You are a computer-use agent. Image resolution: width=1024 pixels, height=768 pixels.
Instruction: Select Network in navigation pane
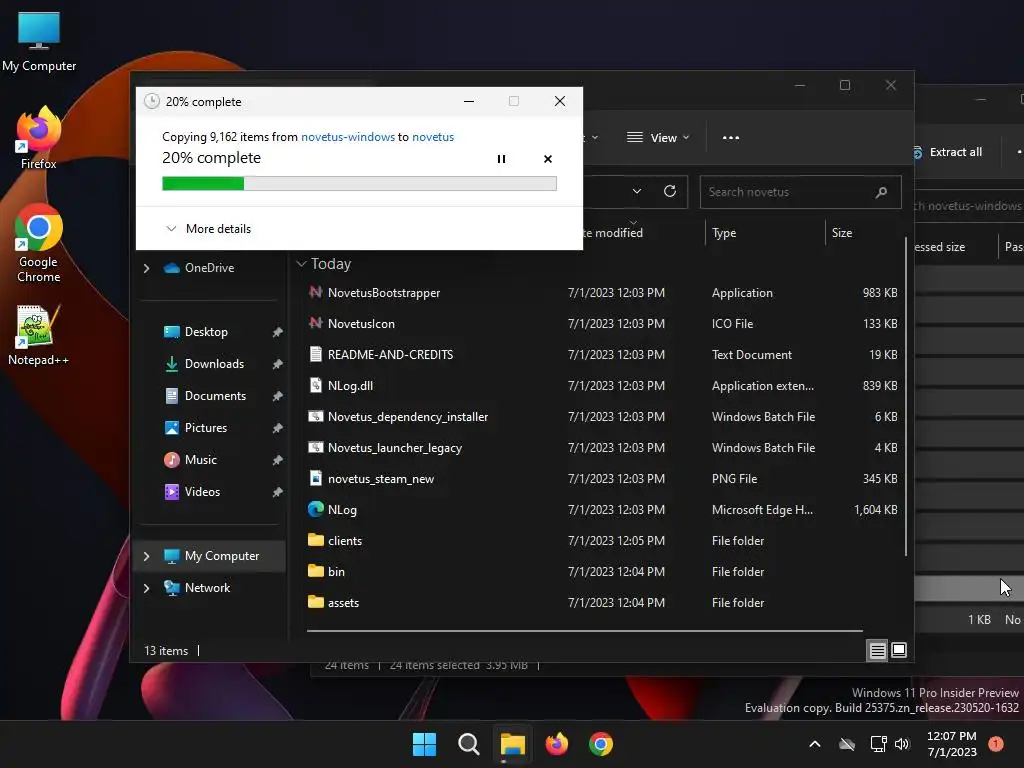click(x=207, y=588)
